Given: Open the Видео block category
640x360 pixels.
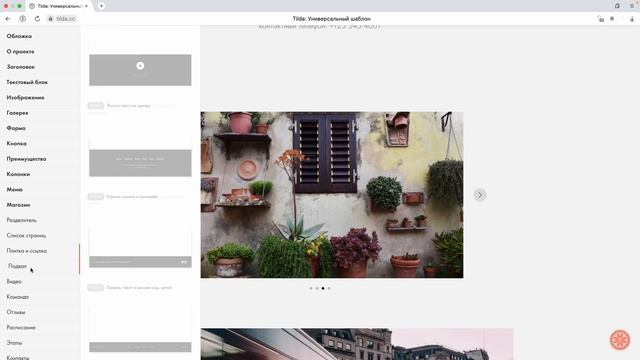Looking at the screenshot, I should pyautogui.click(x=14, y=281).
